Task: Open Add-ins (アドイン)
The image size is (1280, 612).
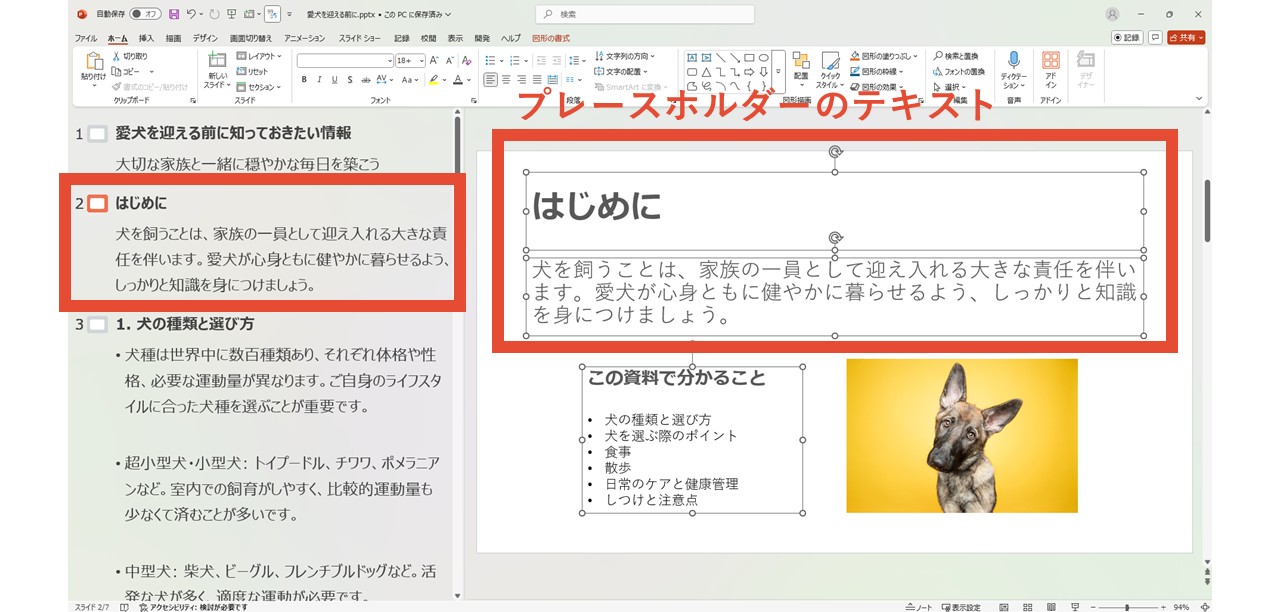Action: (1050, 70)
